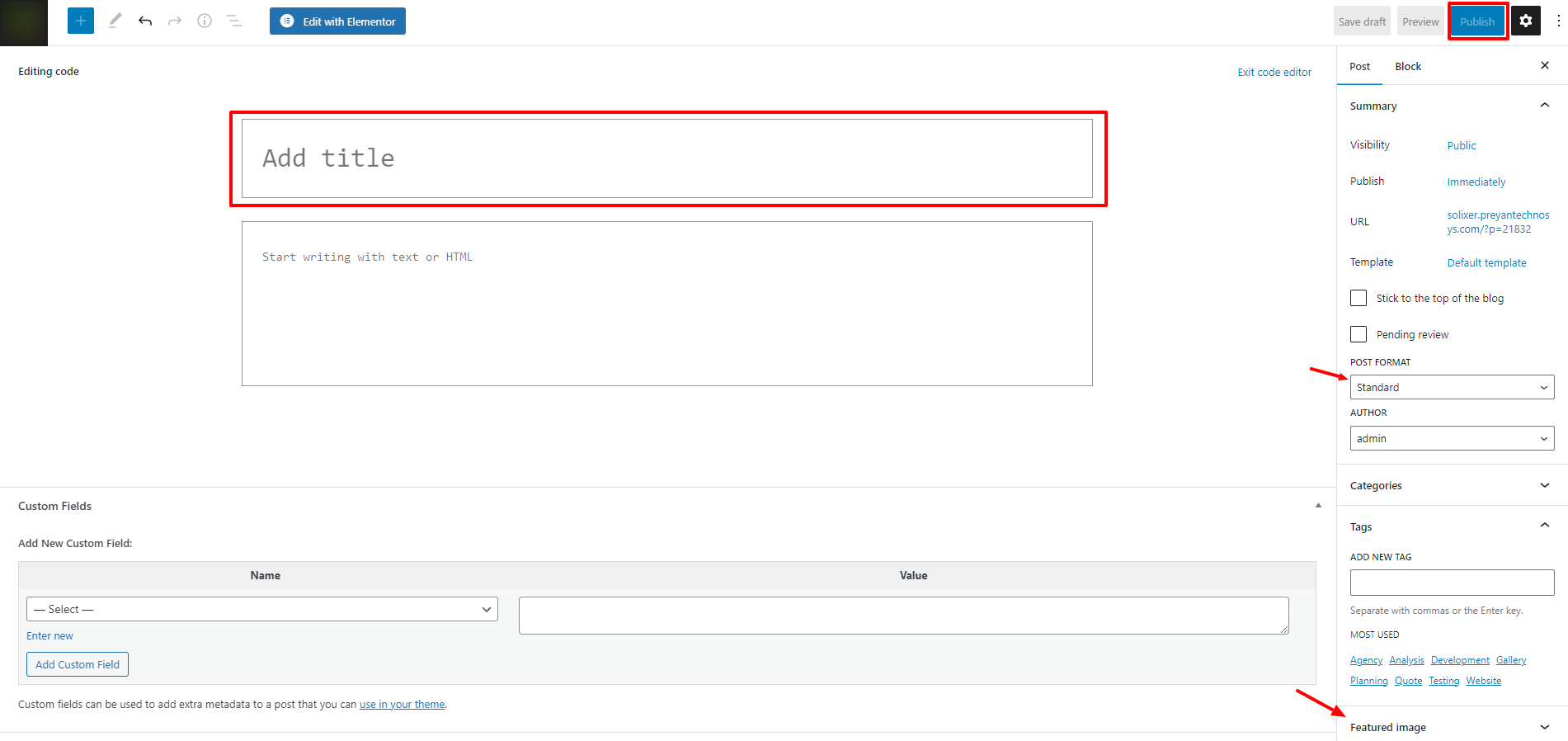This screenshot has height=741, width=1568.
Task: Click the Redo arrow icon
Action: point(175,21)
